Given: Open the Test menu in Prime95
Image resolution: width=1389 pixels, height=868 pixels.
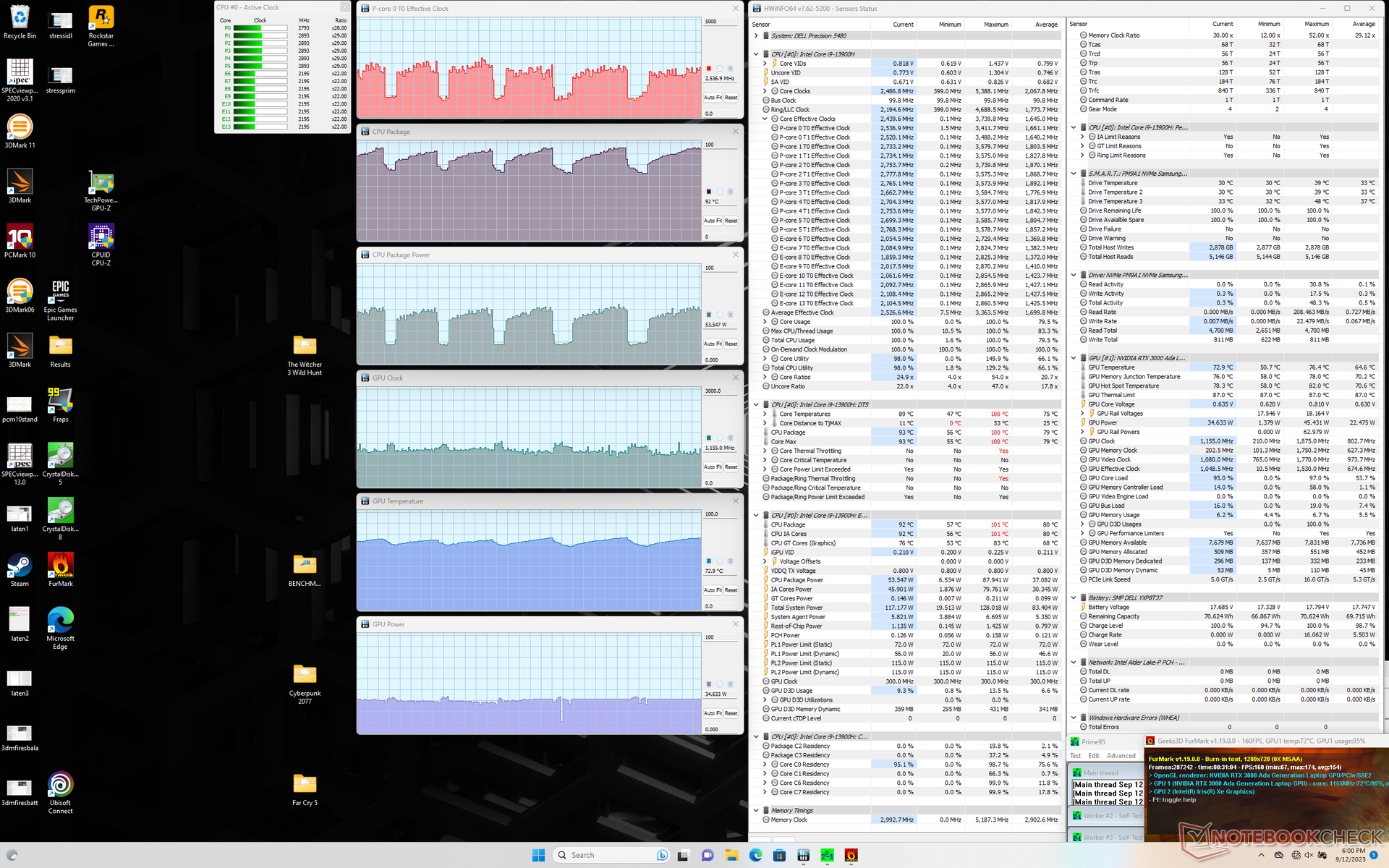Looking at the screenshot, I should tap(1075, 756).
